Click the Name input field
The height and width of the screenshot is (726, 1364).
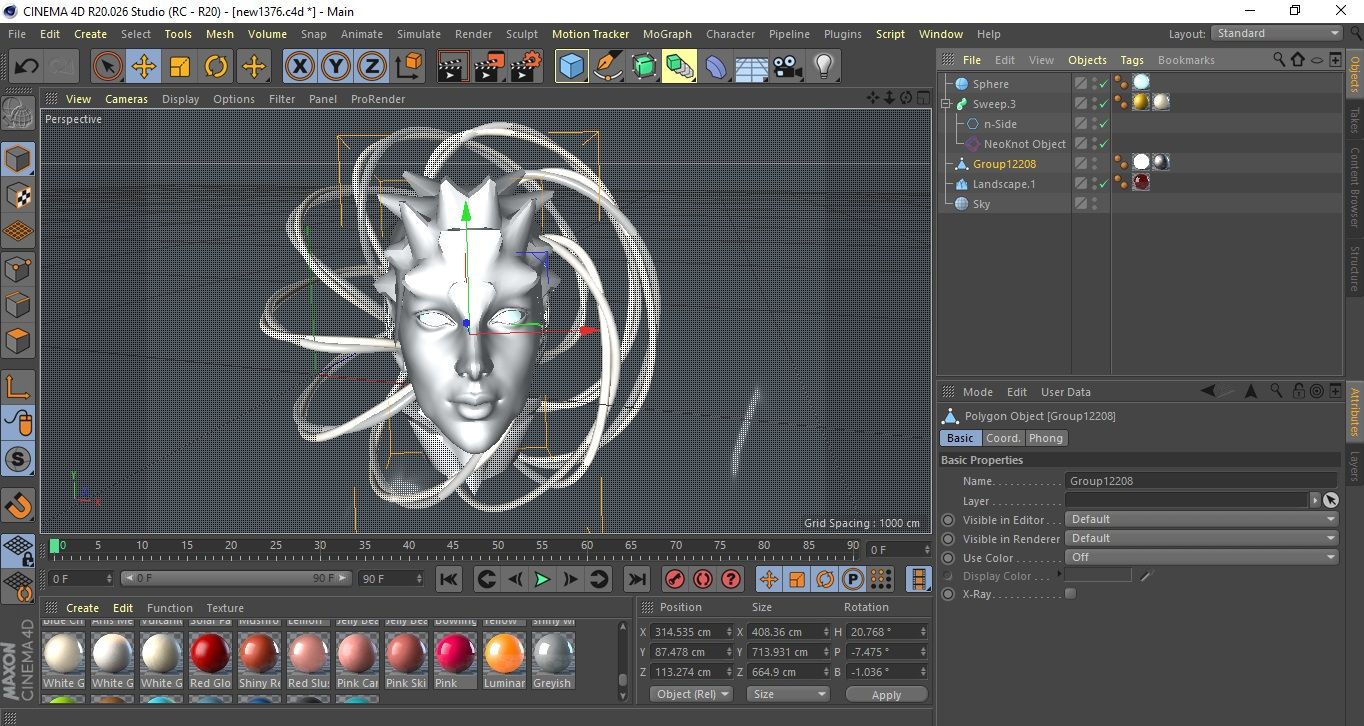[1201, 481]
